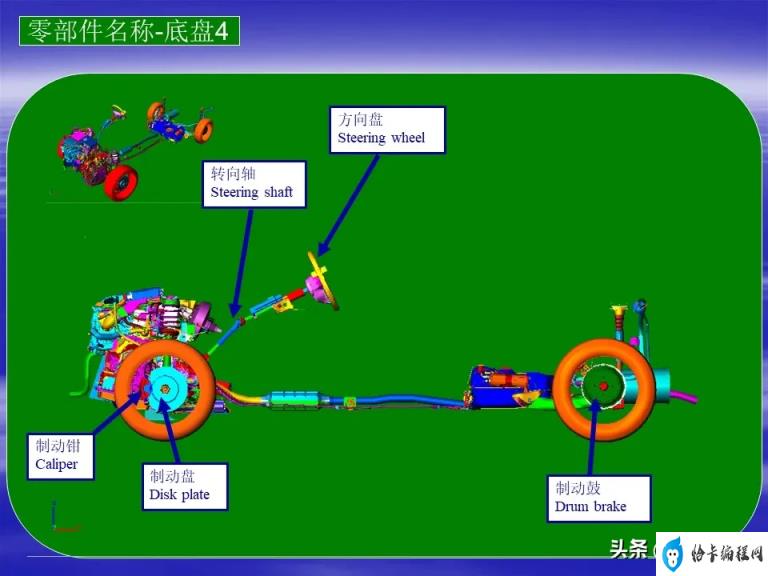Select the 'Steering wheel' label box
This screenshot has height=576, width=768.
pyautogui.click(x=387, y=130)
